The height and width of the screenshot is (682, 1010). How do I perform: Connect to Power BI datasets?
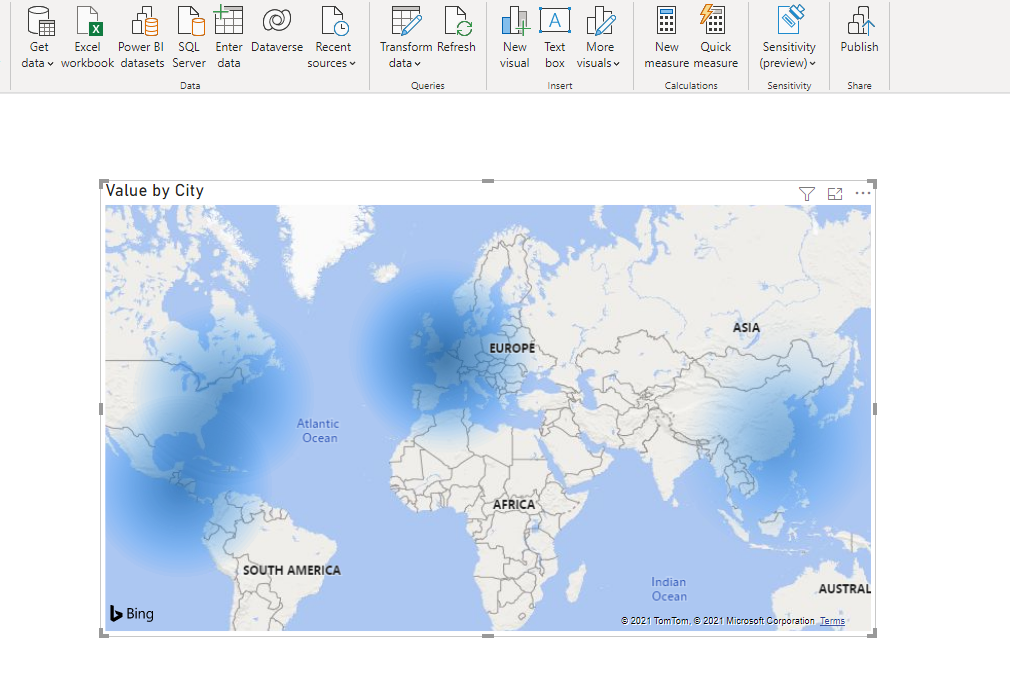tap(142, 37)
